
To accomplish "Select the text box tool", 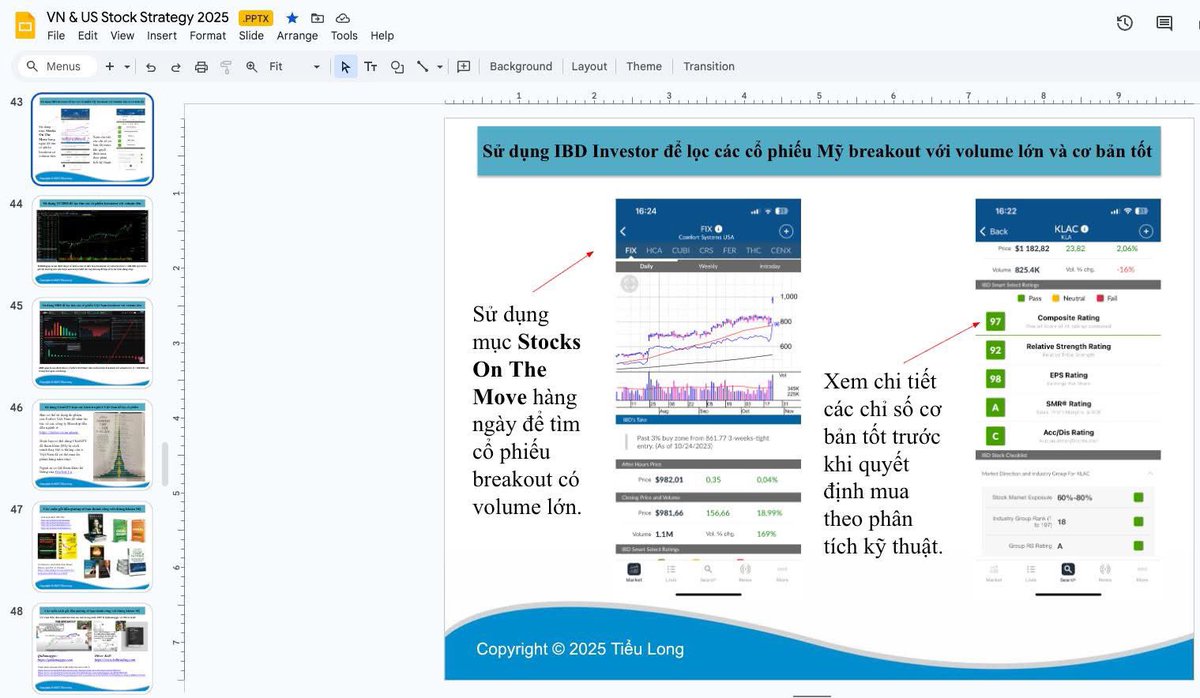I will (371, 67).
